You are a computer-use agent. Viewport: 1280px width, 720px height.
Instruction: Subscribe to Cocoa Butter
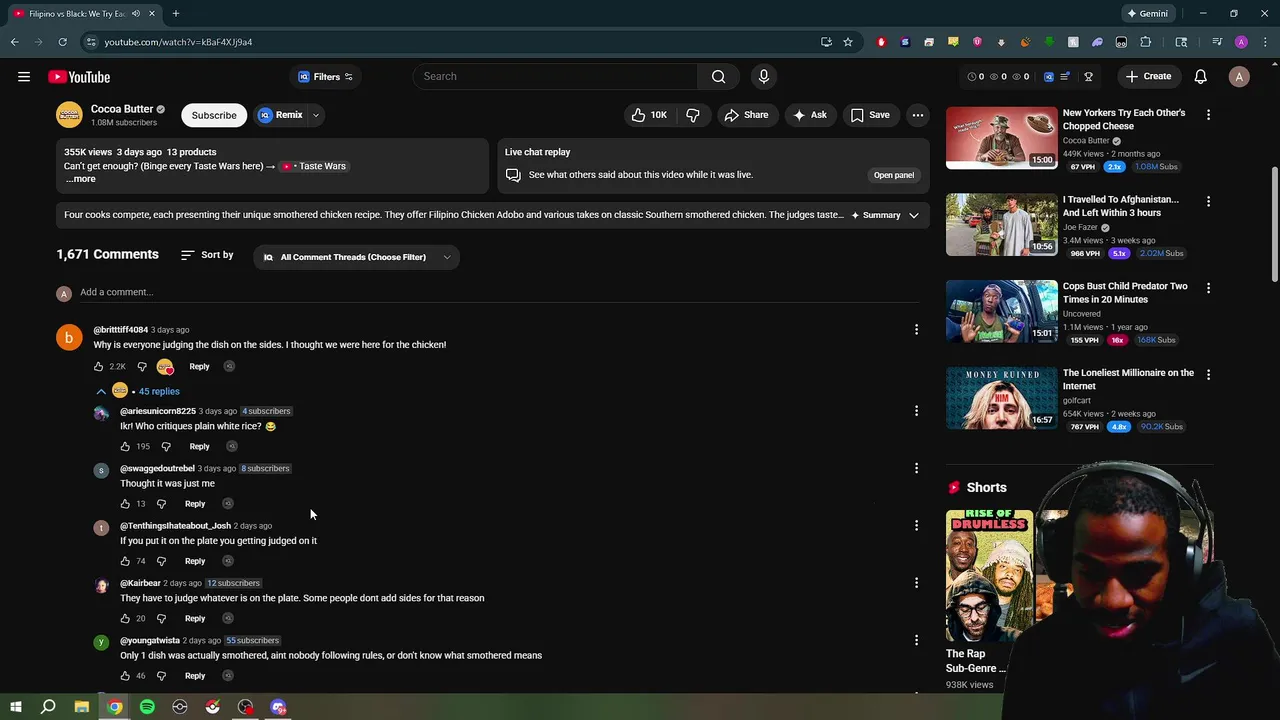214,115
